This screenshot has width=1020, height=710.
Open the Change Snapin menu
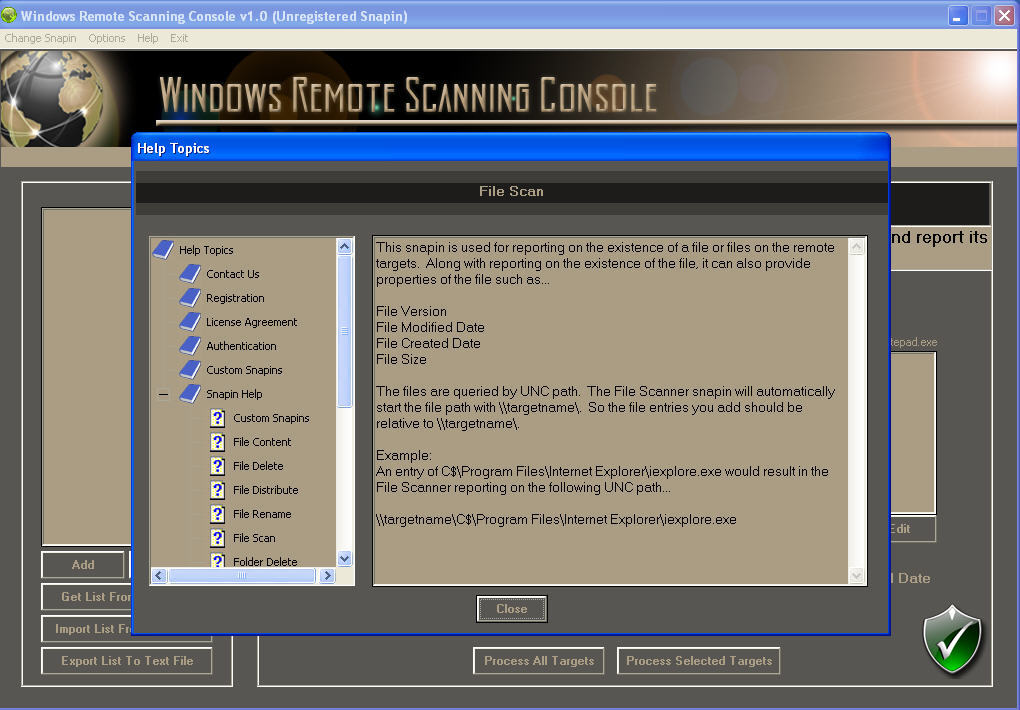(40, 38)
